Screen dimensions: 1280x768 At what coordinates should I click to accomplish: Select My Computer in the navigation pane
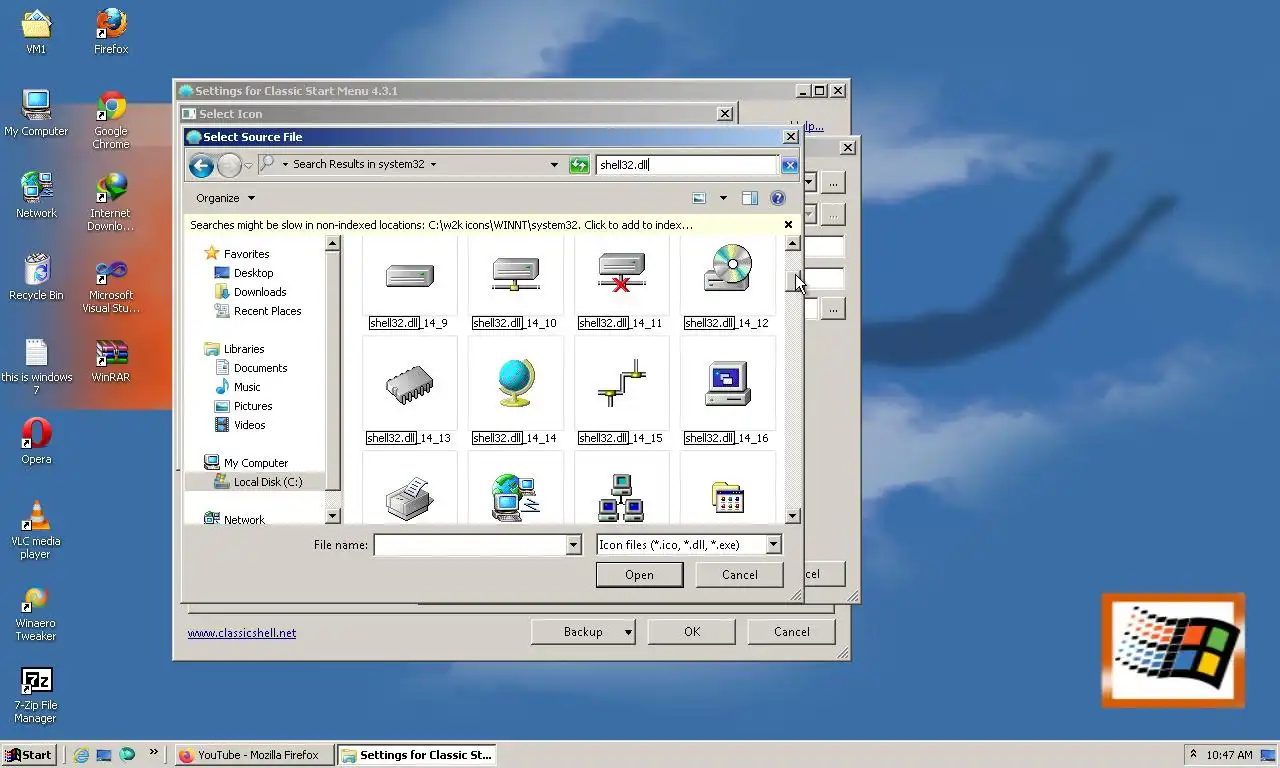[255, 463]
